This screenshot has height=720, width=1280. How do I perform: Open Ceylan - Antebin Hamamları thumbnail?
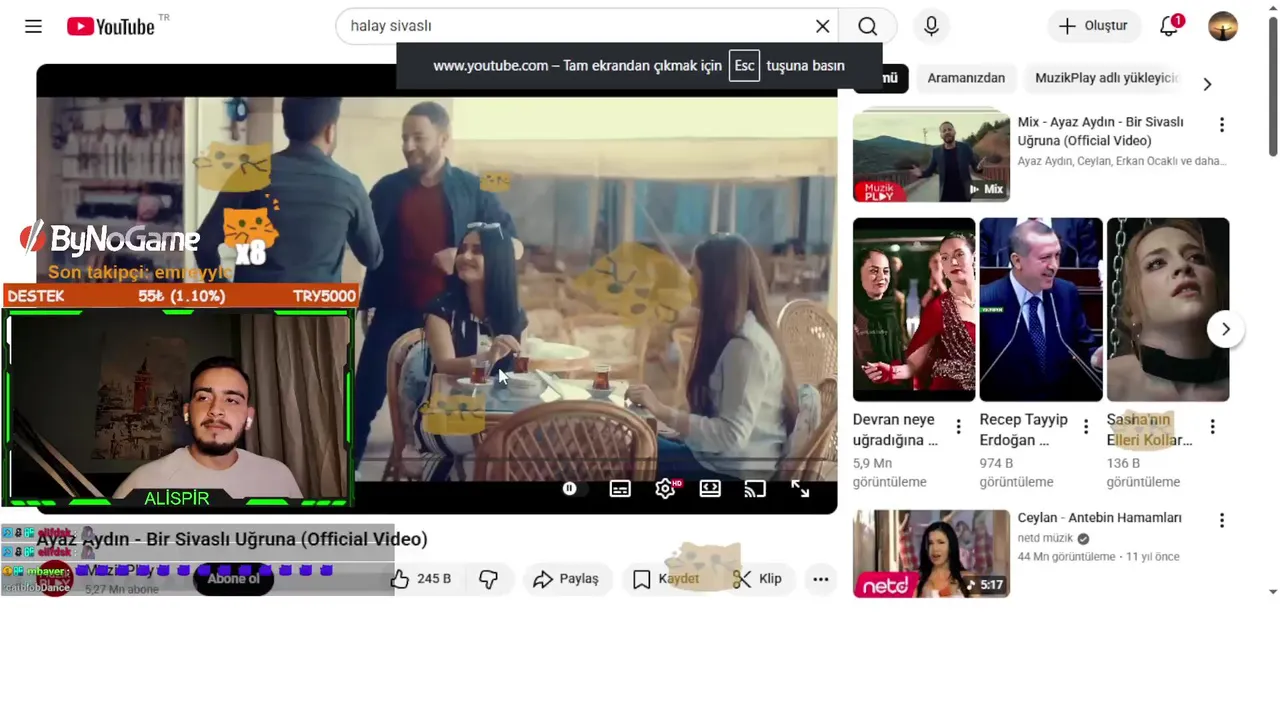(931, 554)
